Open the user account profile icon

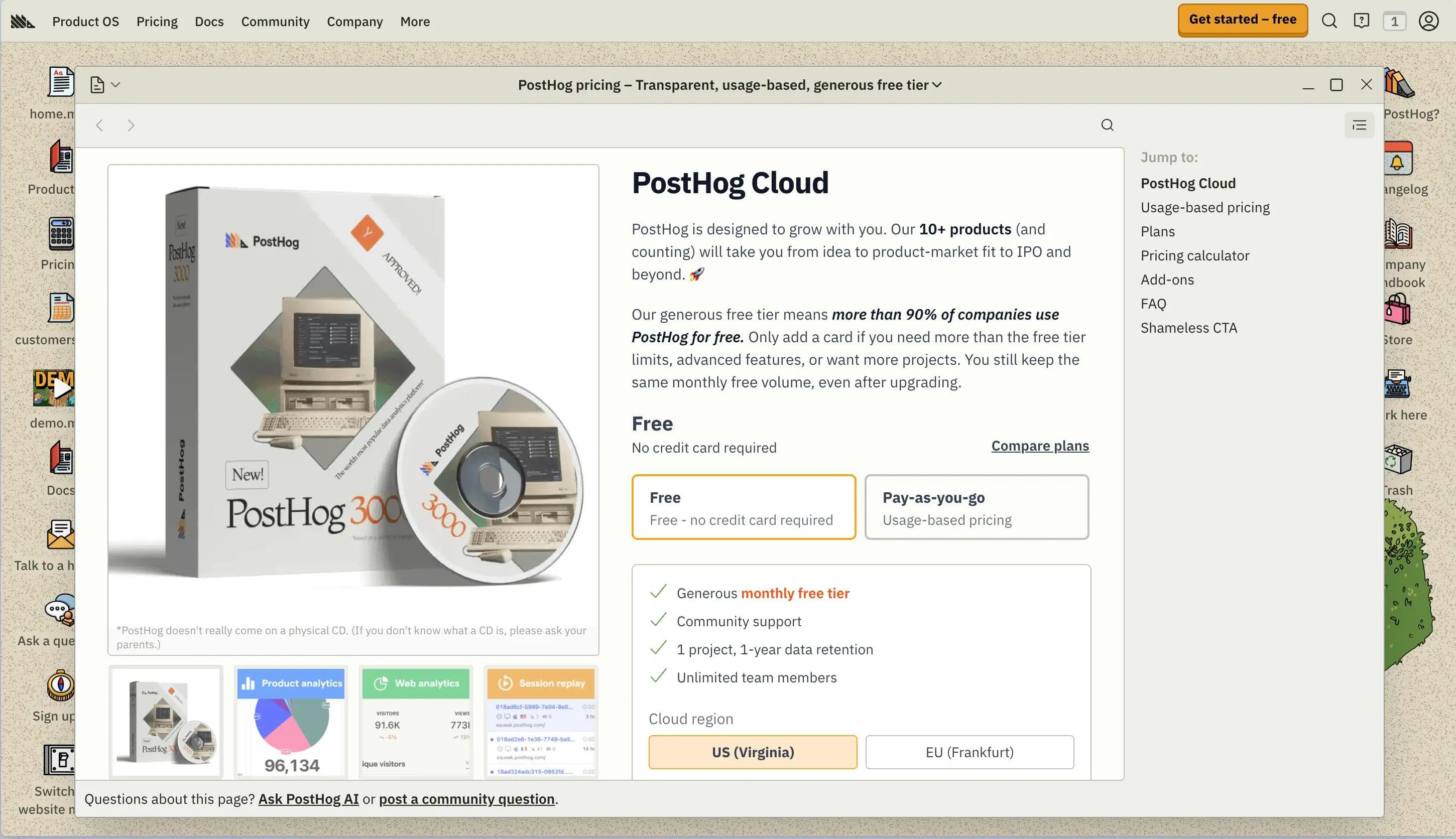coord(1428,21)
